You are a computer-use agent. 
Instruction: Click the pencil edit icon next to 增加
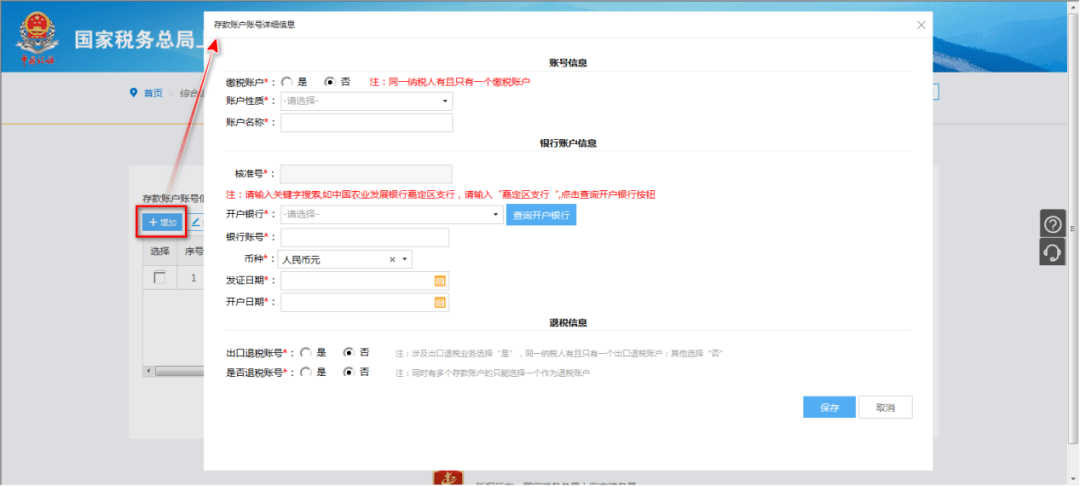pos(196,222)
